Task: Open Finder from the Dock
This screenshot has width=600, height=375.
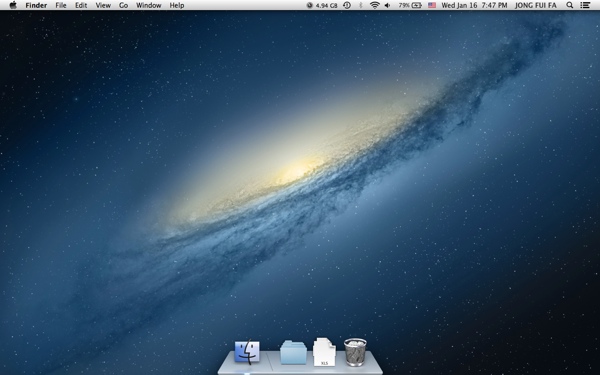Action: [247, 352]
